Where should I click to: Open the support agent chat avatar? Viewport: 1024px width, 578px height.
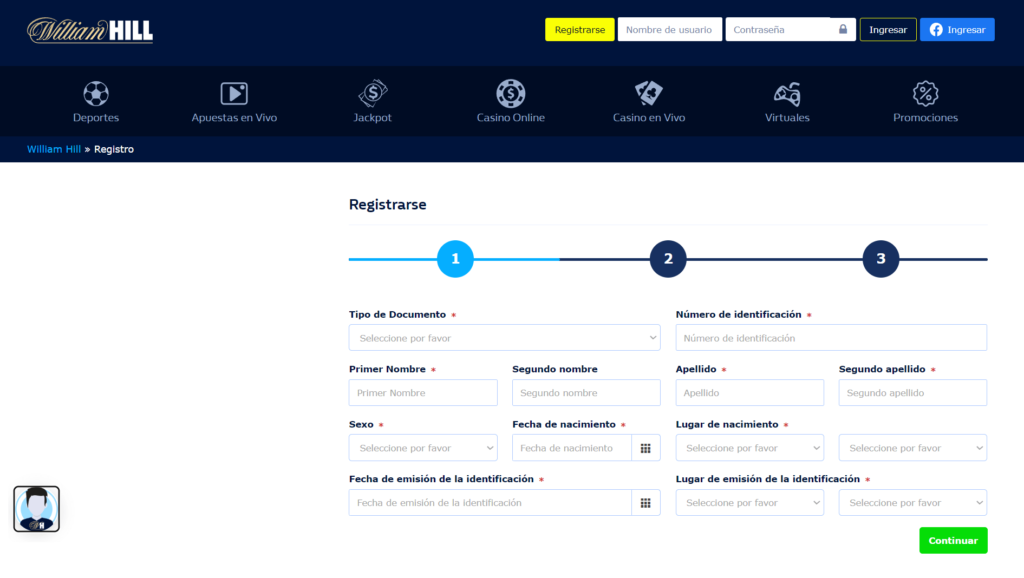pos(37,509)
